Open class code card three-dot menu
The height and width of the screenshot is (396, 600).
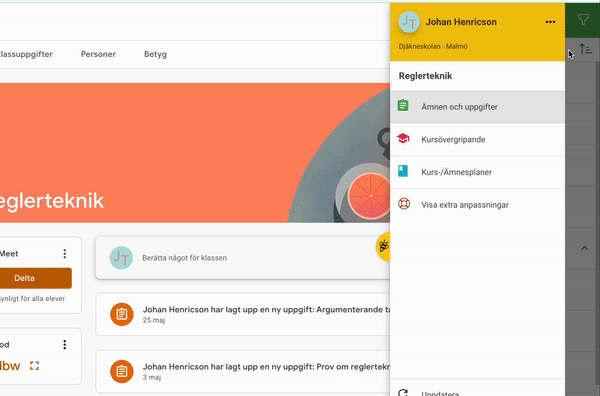tap(65, 345)
